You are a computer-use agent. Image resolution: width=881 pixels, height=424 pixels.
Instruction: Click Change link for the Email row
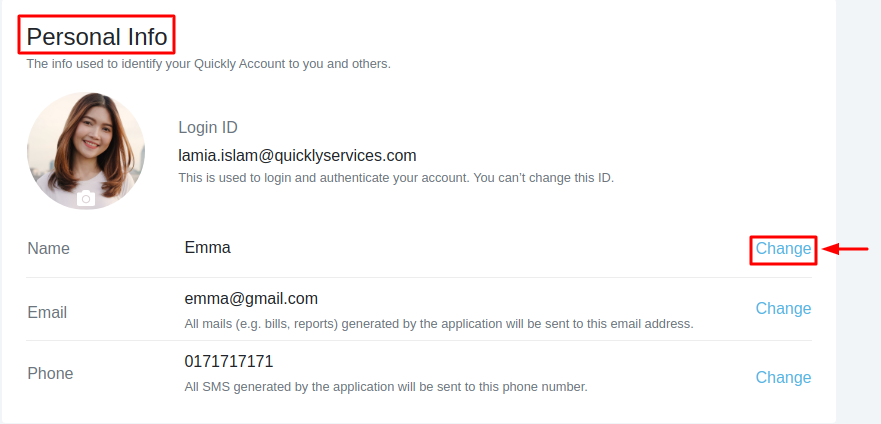point(783,308)
